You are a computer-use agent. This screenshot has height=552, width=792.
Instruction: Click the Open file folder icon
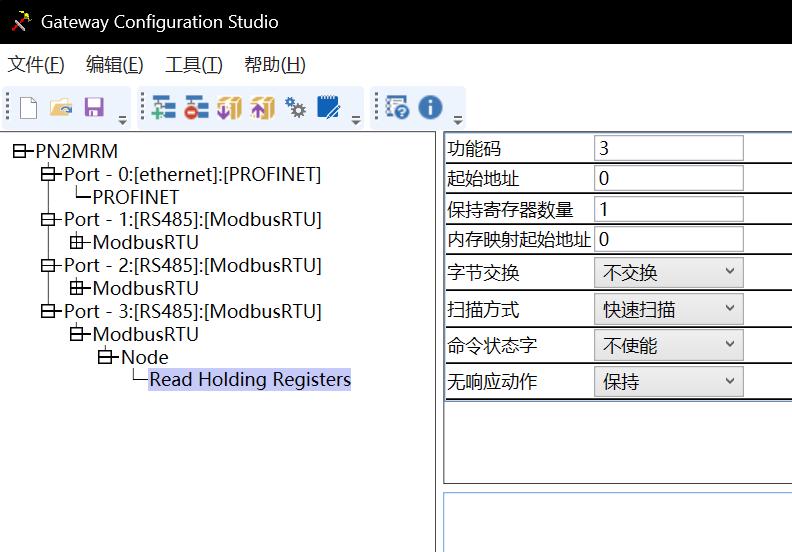(x=61, y=108)
